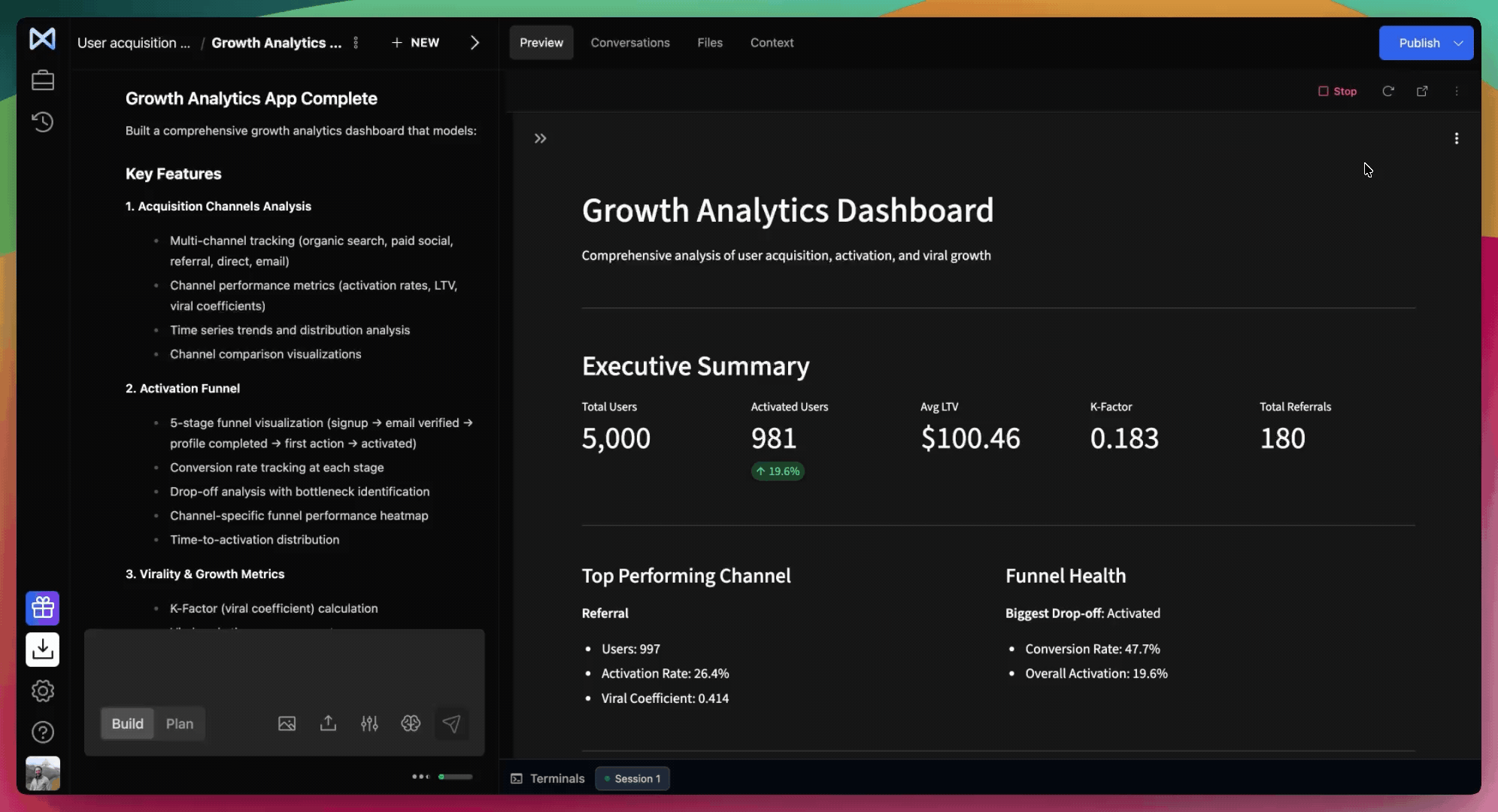This screenshot has height=812, width=1498.
Task: Click the briefcase projects icon in sidebar
Action: click(x=43, y=80)
